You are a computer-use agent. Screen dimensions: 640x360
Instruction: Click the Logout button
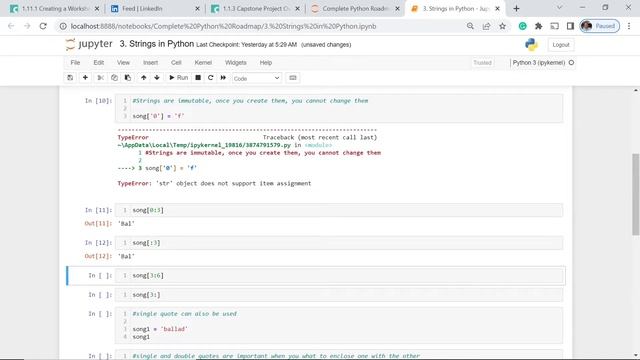coord(561,45)
